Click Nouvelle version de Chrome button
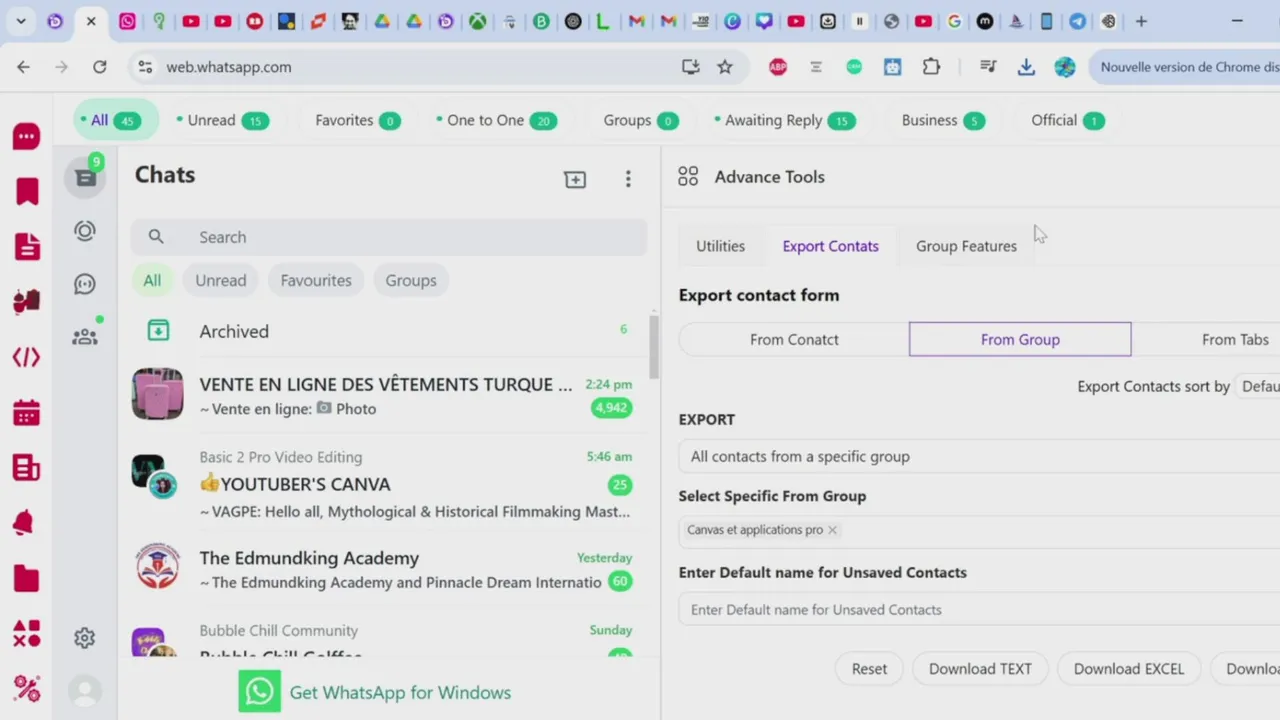The image size is (1280, 720). coord(1185,67)
